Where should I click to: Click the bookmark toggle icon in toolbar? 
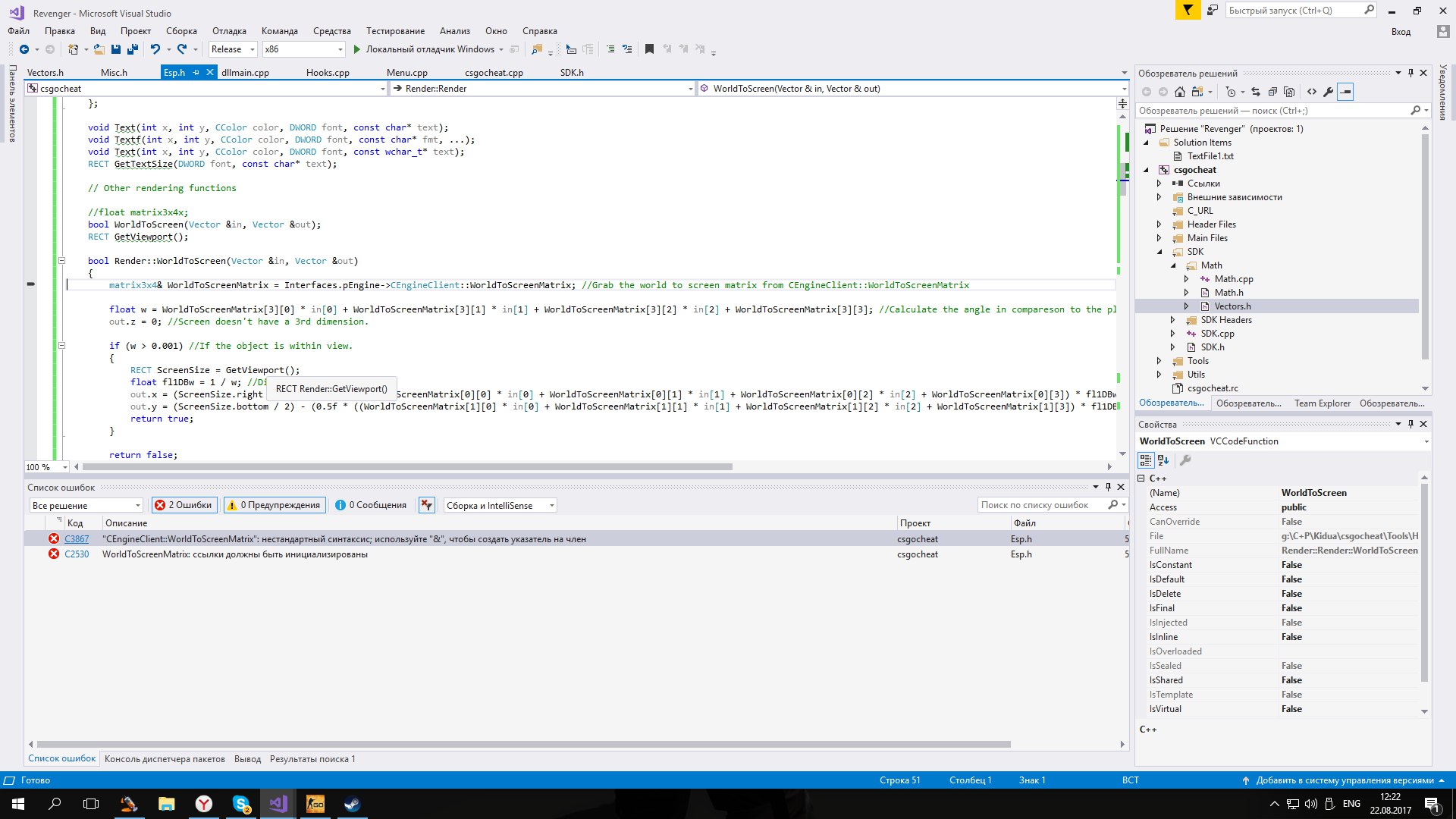[649, 49]
